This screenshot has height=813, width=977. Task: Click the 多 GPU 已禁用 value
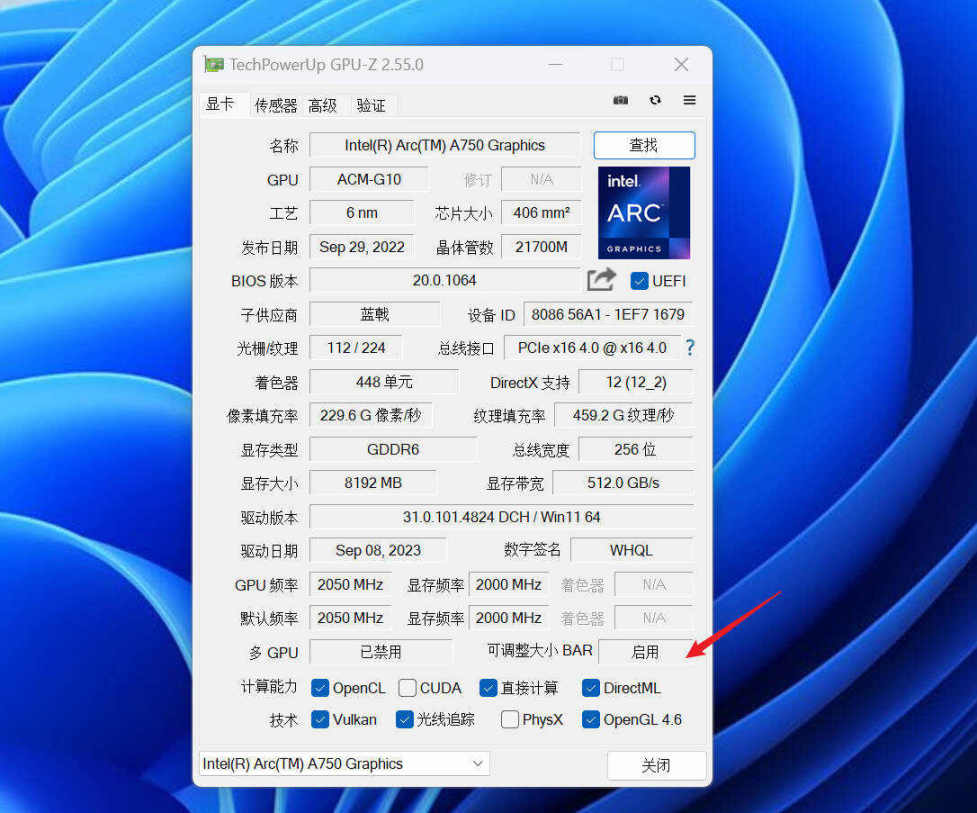381,652
